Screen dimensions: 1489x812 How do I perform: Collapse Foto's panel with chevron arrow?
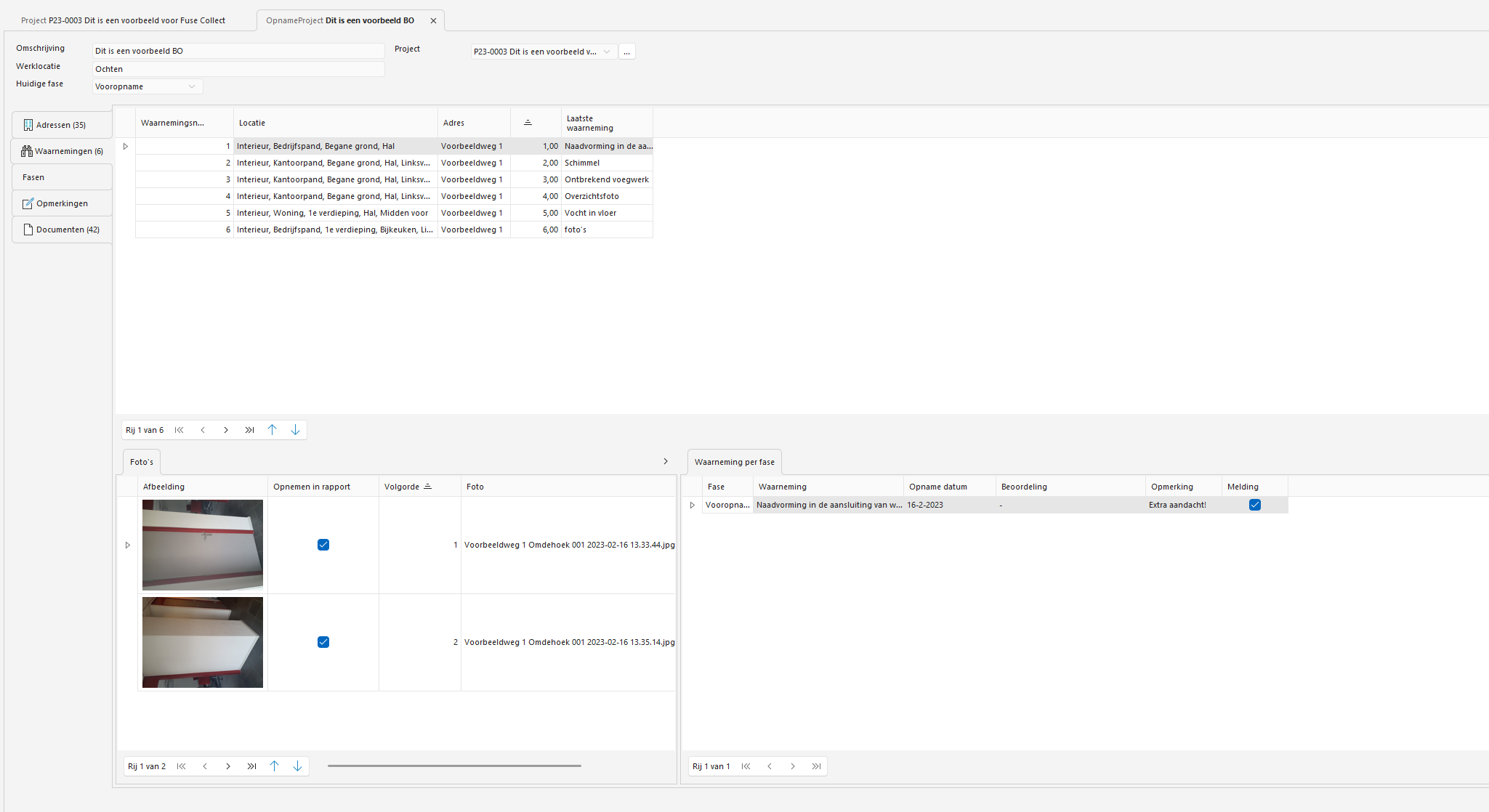pos(666,461)
